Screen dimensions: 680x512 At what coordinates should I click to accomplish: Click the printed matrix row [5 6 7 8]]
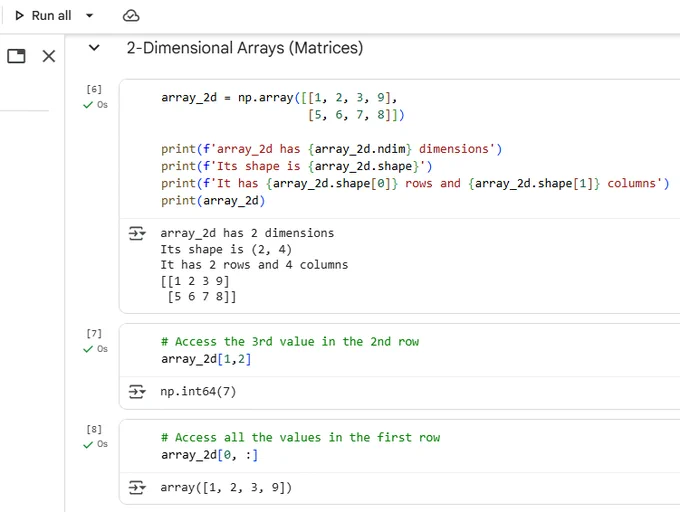click(x=202, y=297)
